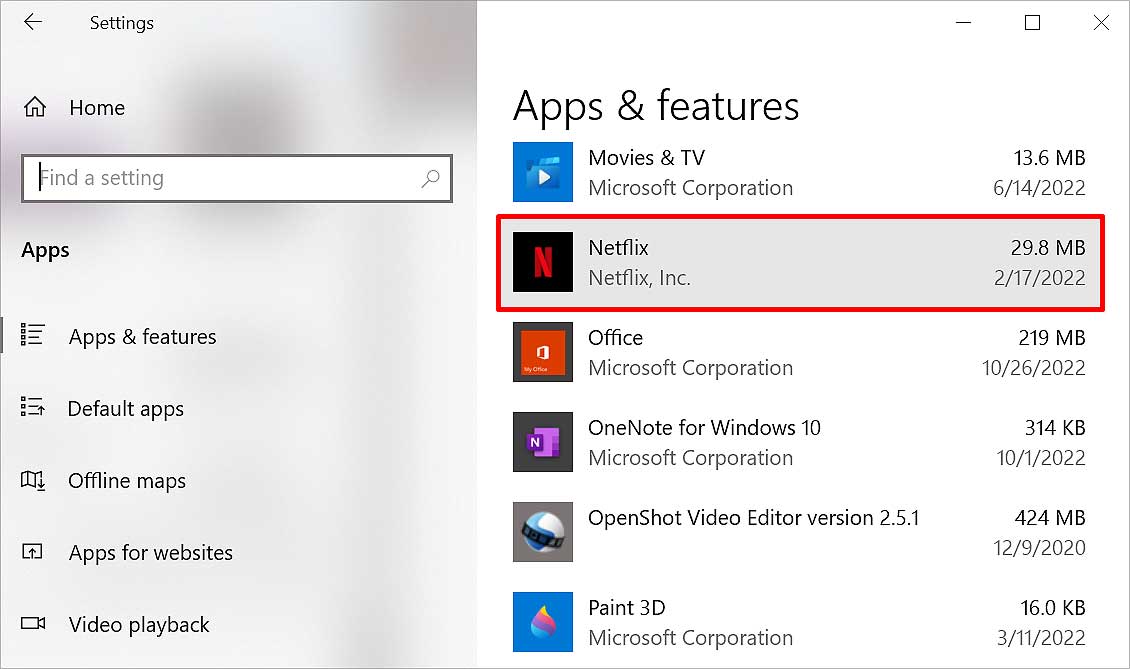Viewport: 1130px width, 669px height.
Task: Click the Apps for websites icon
Action: (32, 551)
